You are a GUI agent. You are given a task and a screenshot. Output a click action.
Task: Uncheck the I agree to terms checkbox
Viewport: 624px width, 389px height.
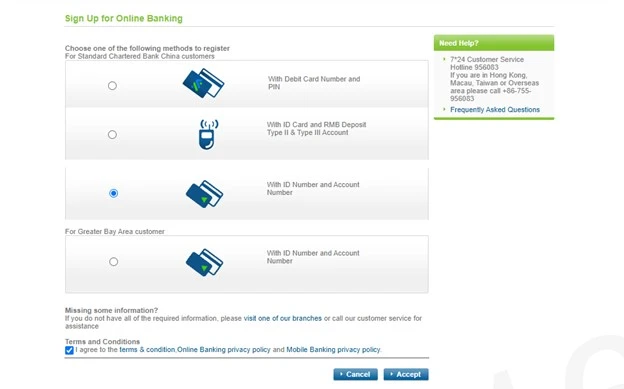point(69,350)
